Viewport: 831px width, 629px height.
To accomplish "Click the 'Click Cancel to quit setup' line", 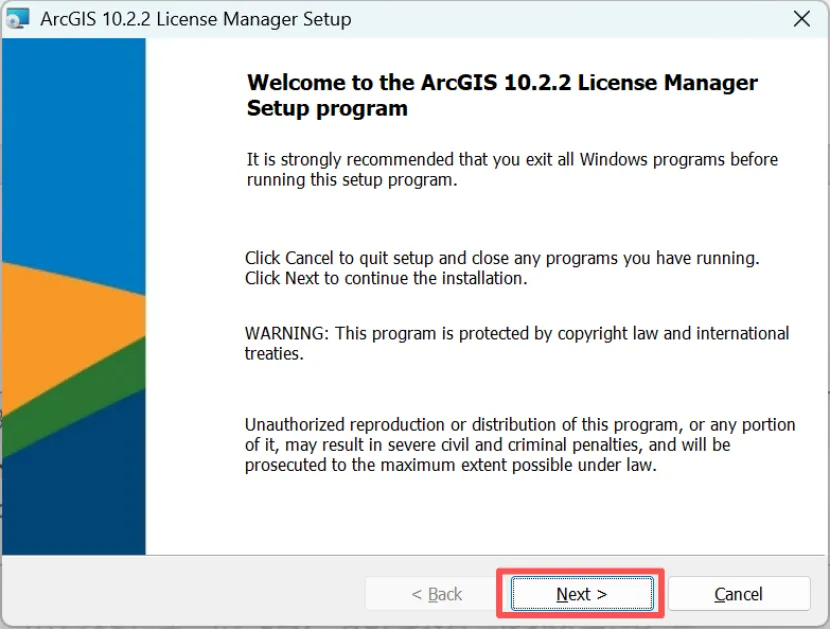I will [502, 258].
